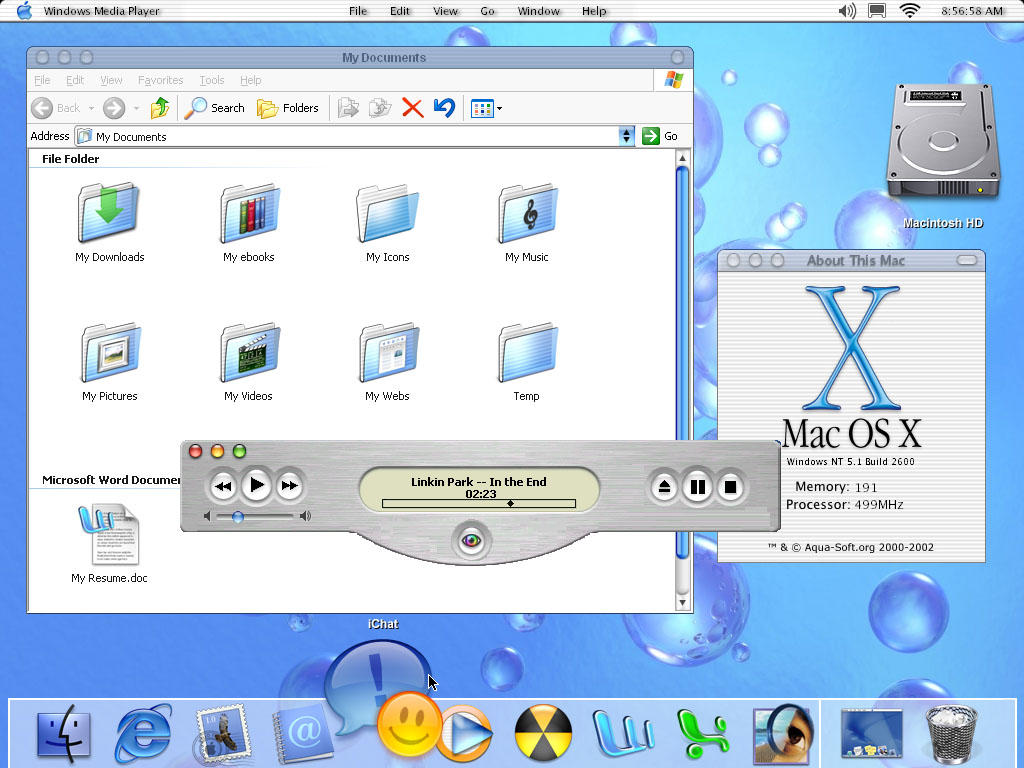Click the rewind button in player

point(223,486)
